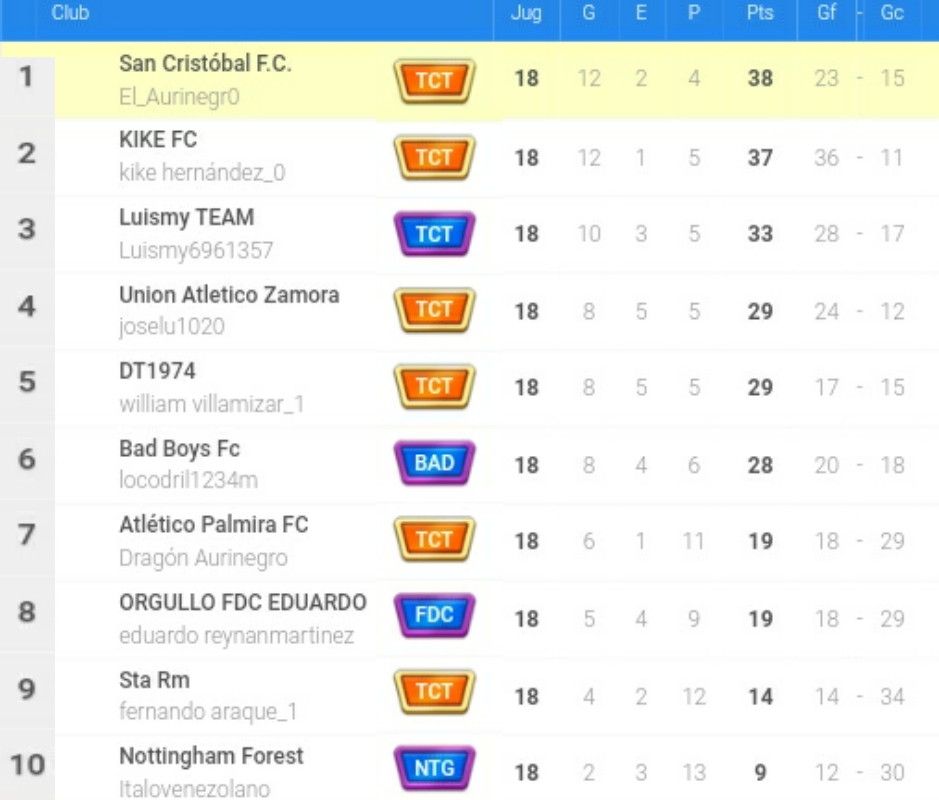Click the TCT badge next to KIKE FC

click(x=434, y=157)
